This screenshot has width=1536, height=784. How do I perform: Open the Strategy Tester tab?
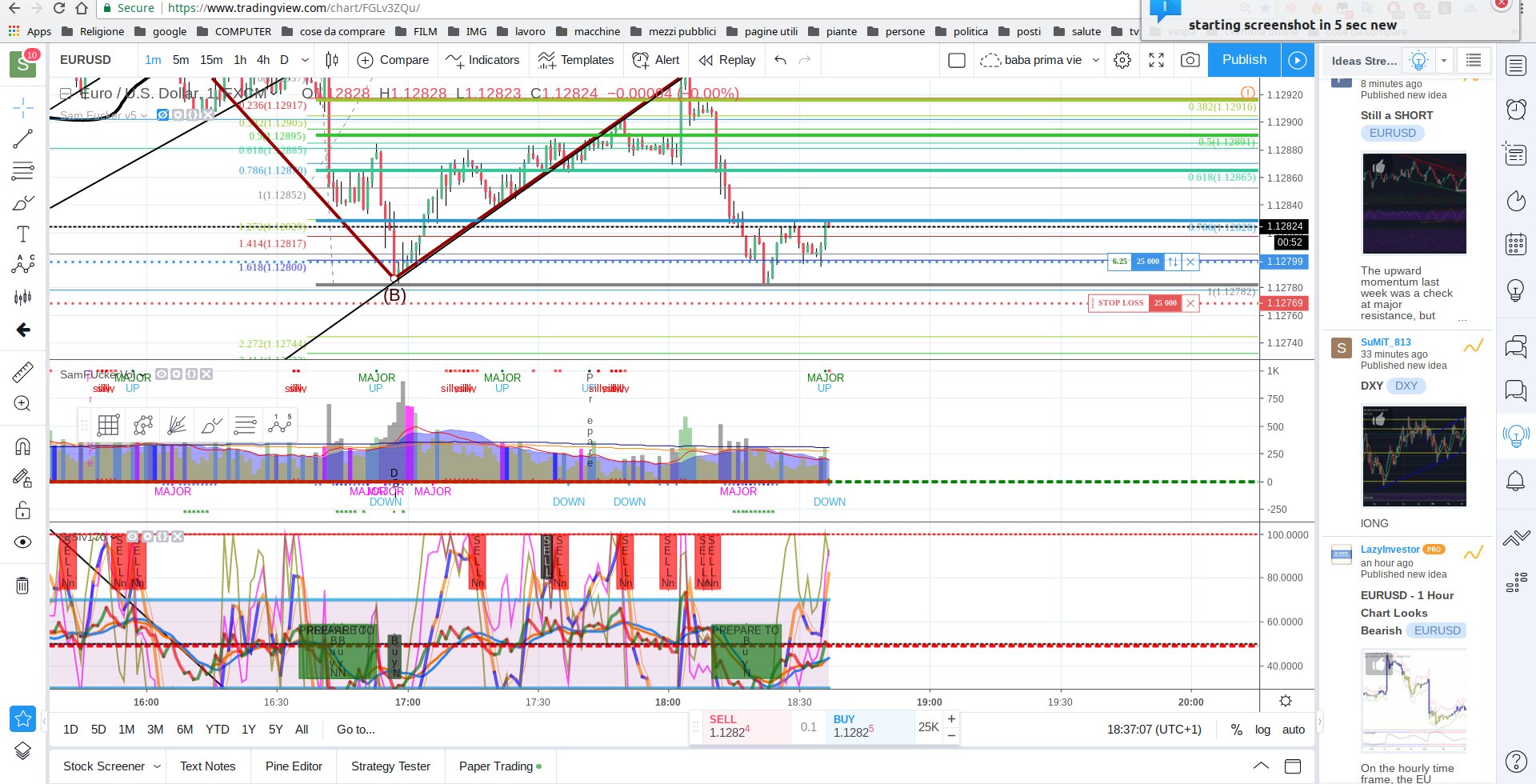click(x=390, y=766)
